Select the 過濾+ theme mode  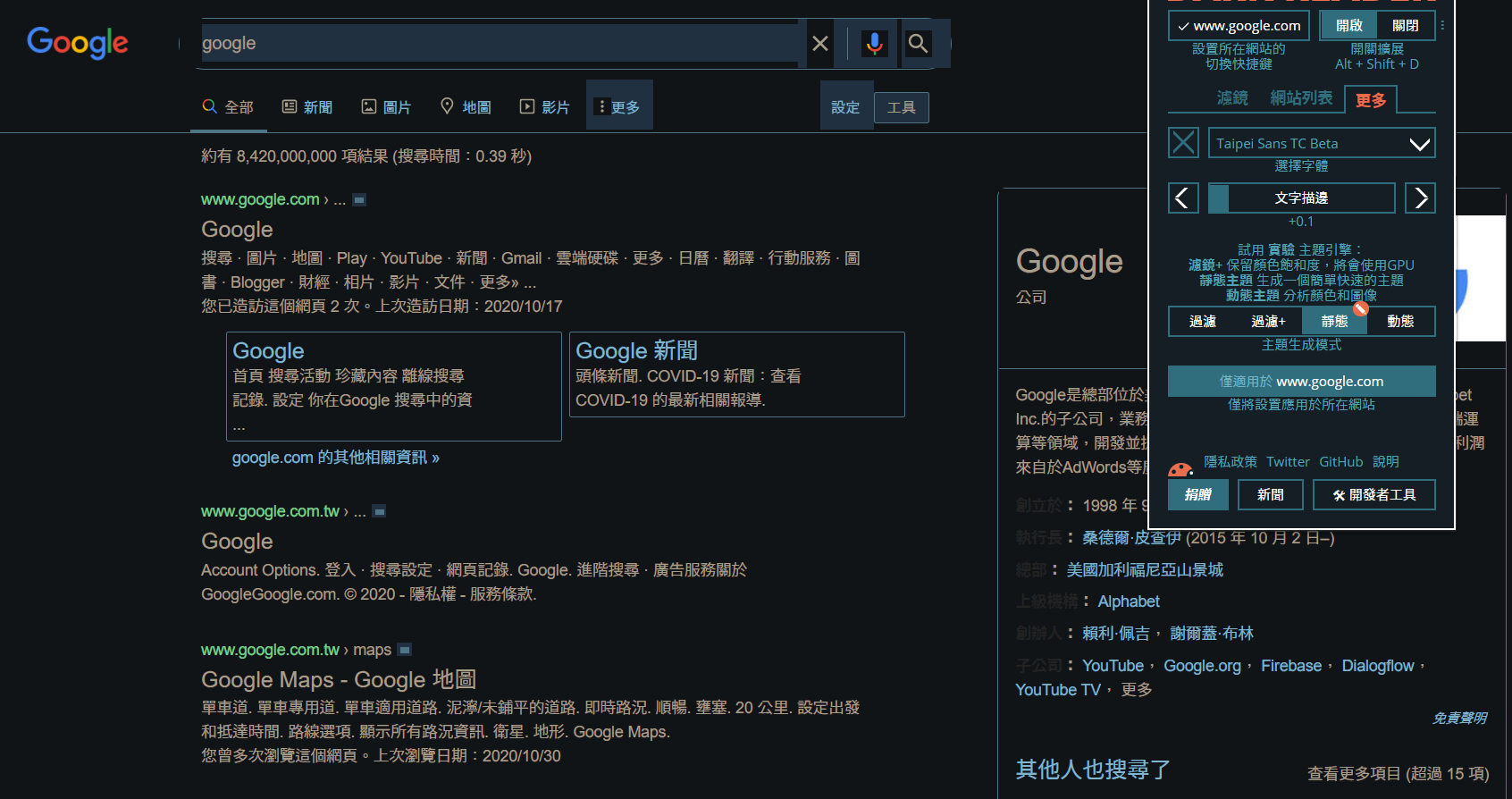(x=1268, y=322)
